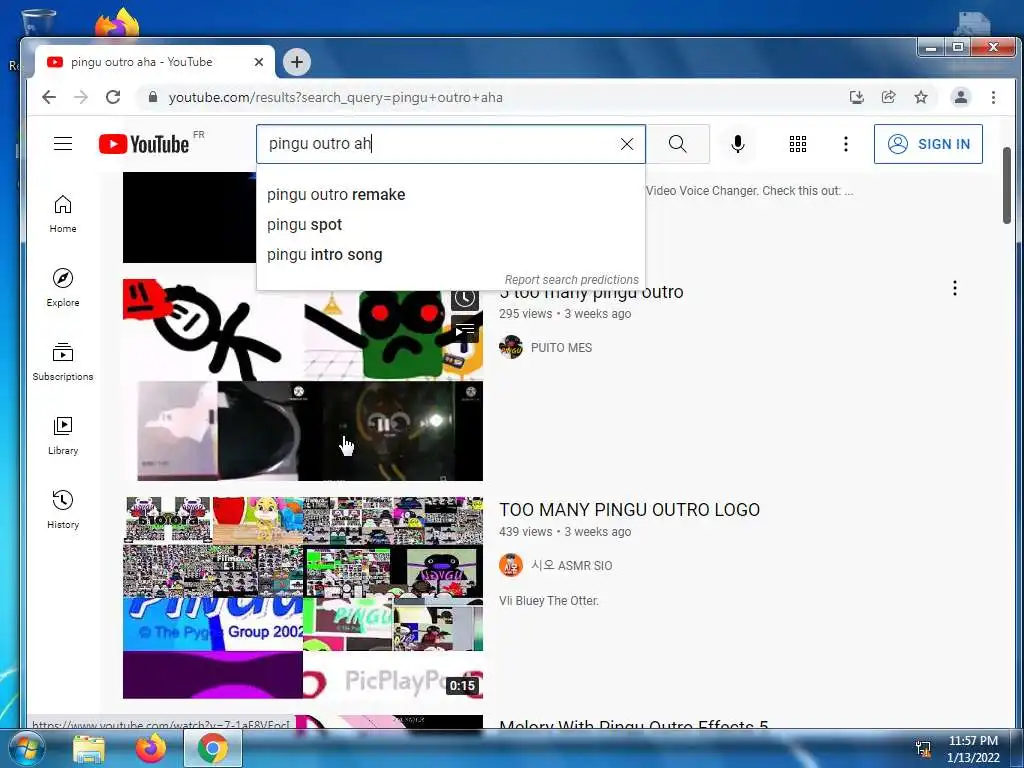Go forward in Chrome
This screenshot has height=768, width=1024.
pyautogui.click(x=81, y=97)
